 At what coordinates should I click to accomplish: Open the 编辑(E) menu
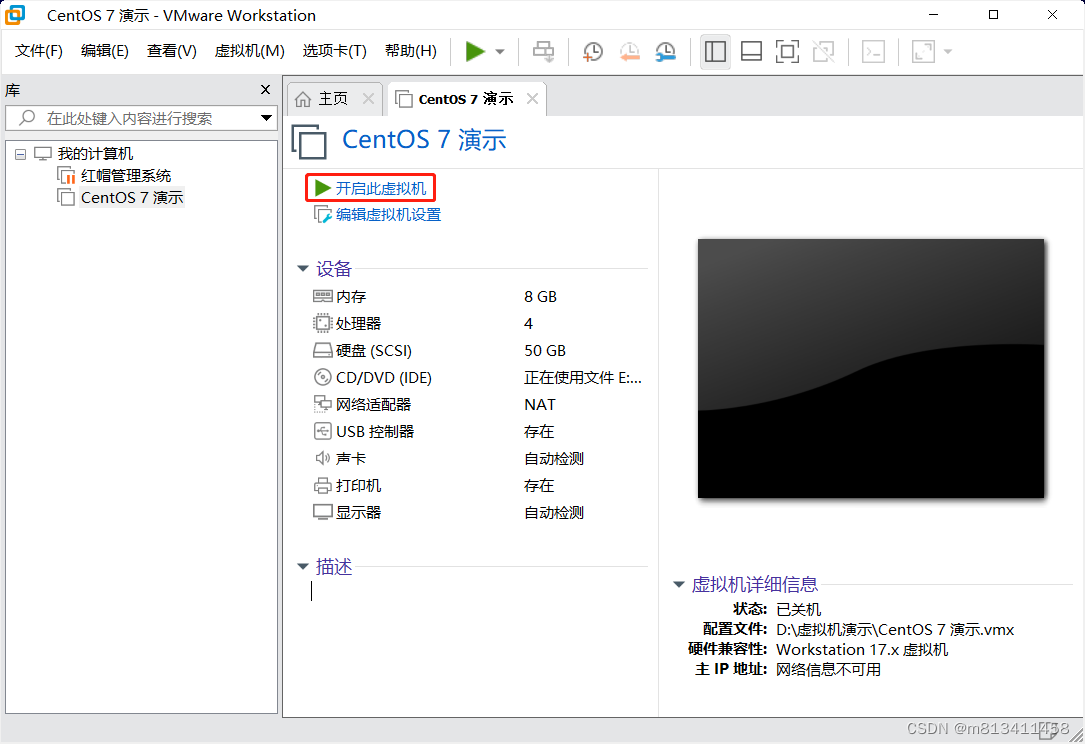click(104, 51)
